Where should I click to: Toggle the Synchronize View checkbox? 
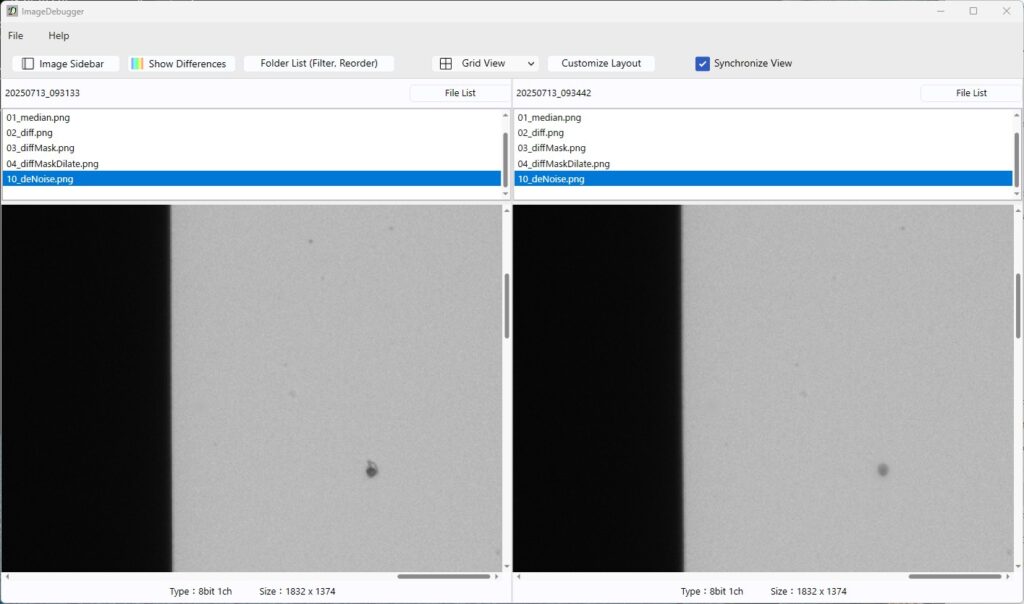(702, 64)
